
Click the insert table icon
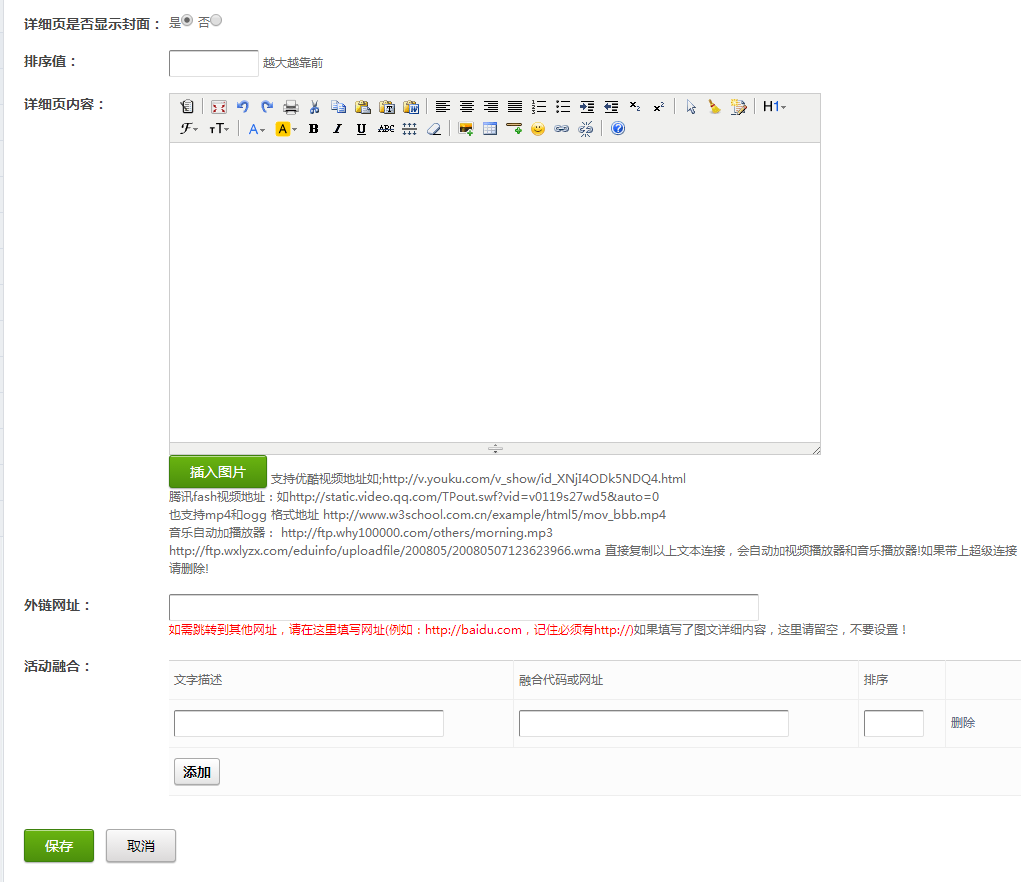click(x=490, y=129)
